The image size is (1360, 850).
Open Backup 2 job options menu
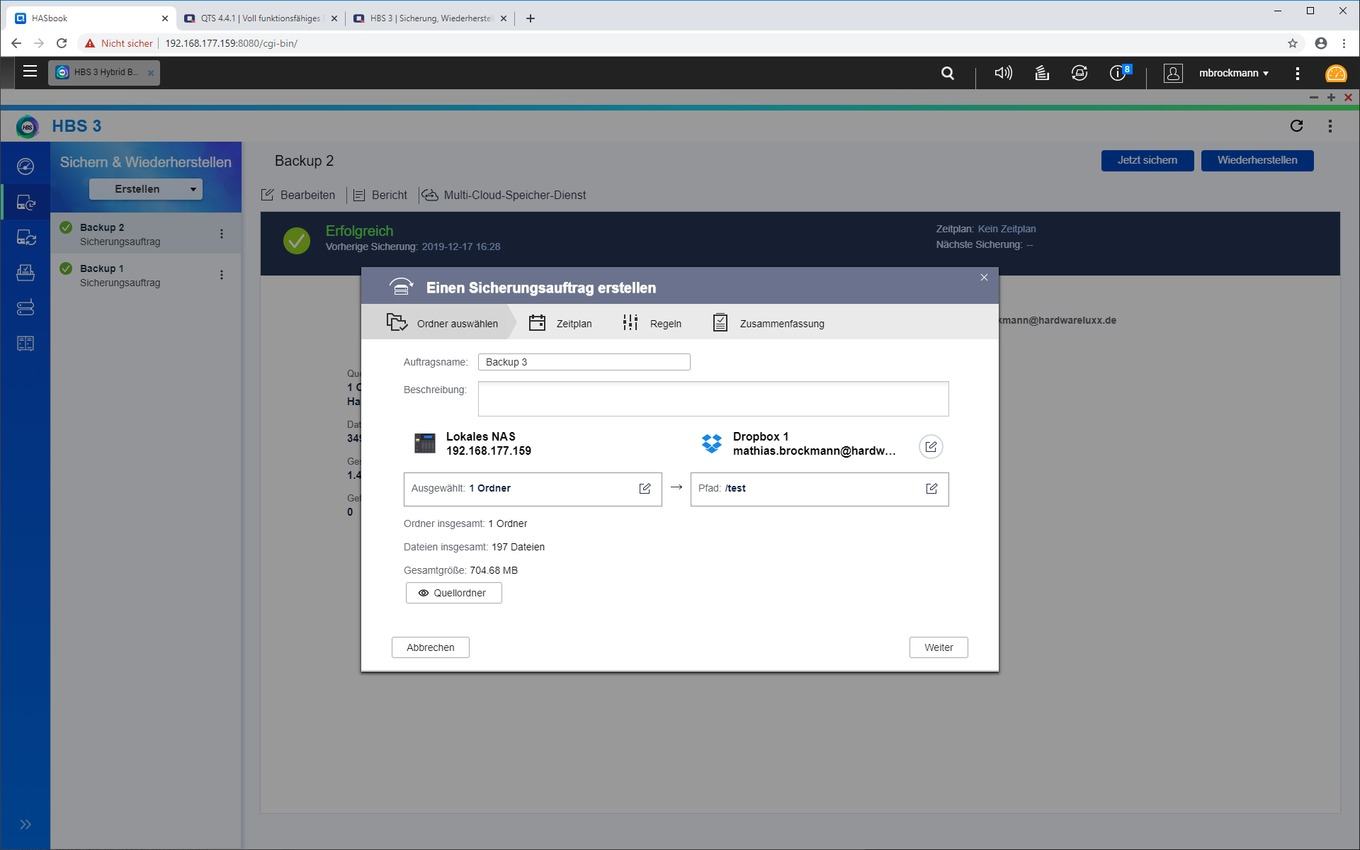[x=221, y=234]
